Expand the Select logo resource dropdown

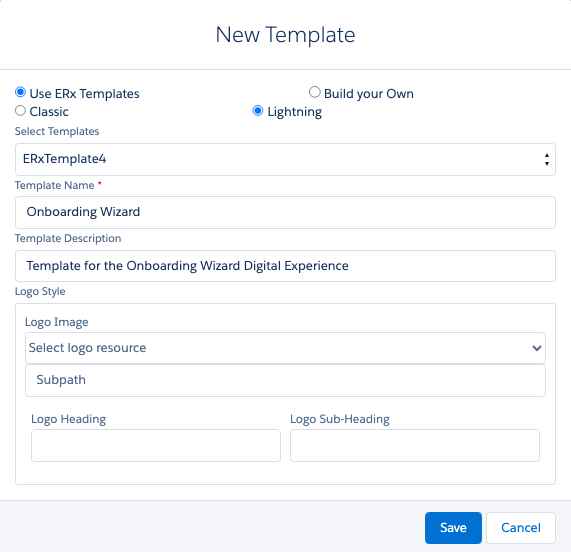click(x=285, y=348)
